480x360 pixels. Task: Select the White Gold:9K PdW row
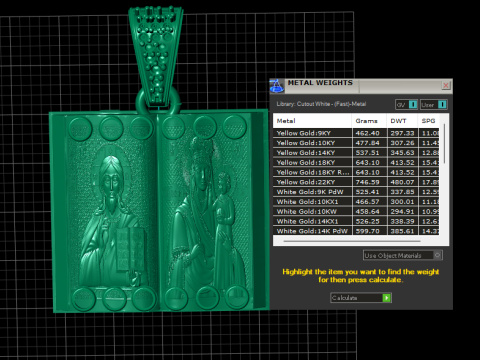pos(356,192)
